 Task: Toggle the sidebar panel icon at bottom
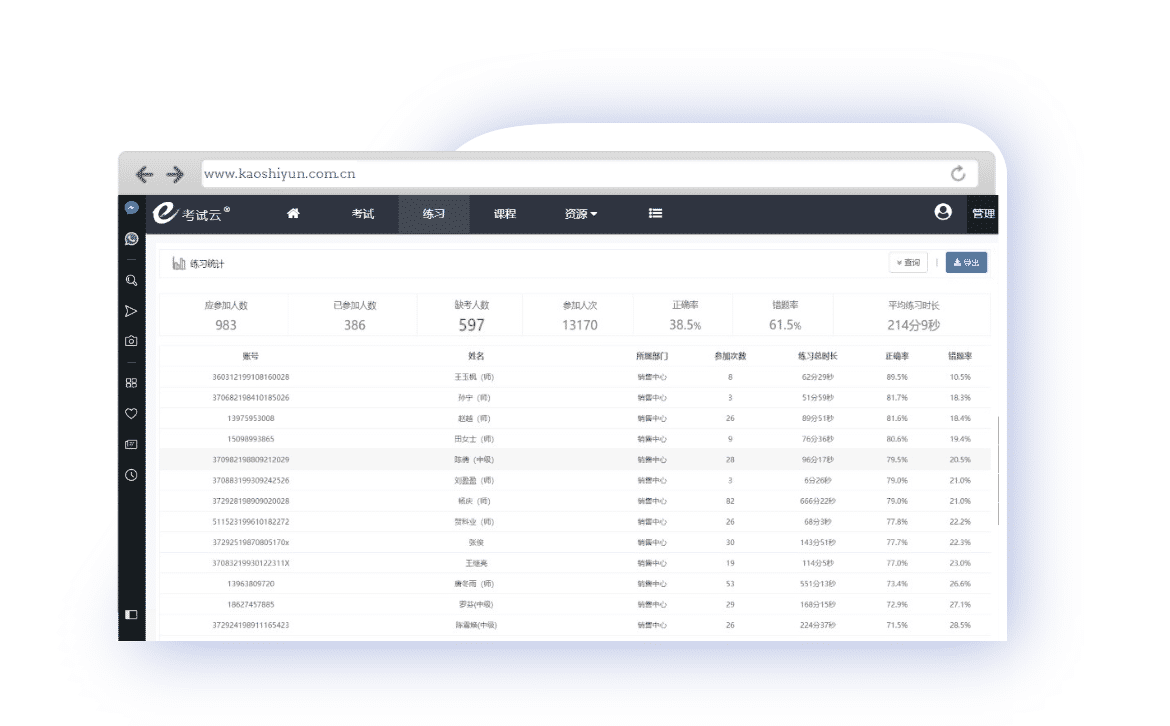pos(131,615)
